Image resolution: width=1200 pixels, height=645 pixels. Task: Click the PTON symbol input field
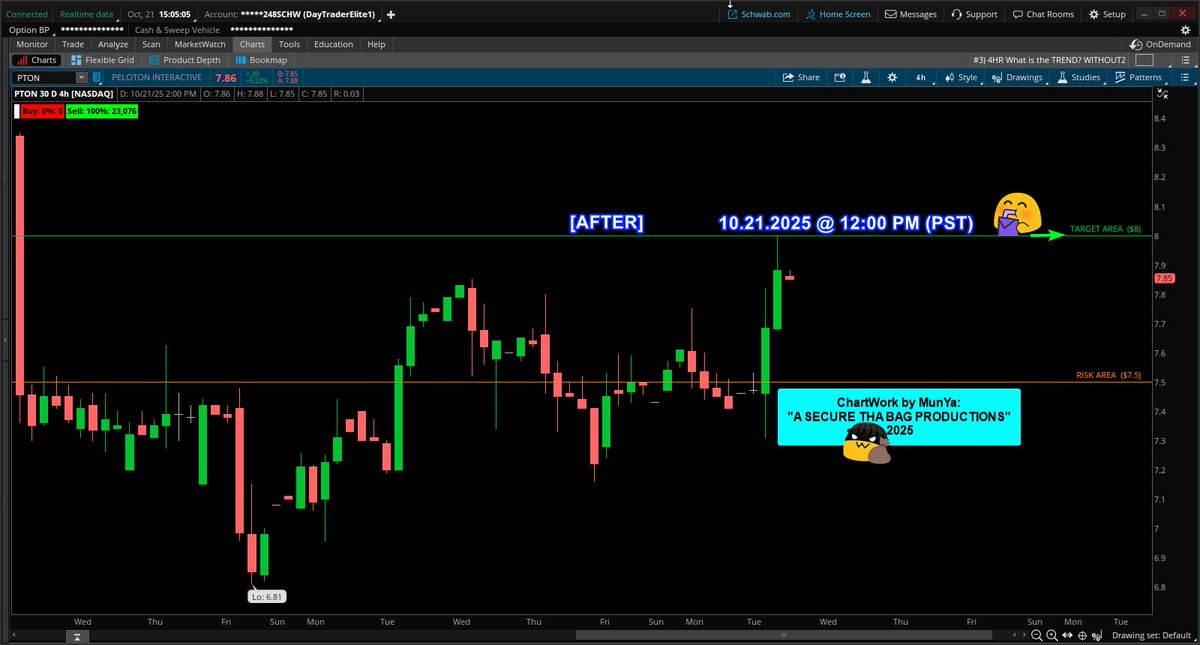44,77
